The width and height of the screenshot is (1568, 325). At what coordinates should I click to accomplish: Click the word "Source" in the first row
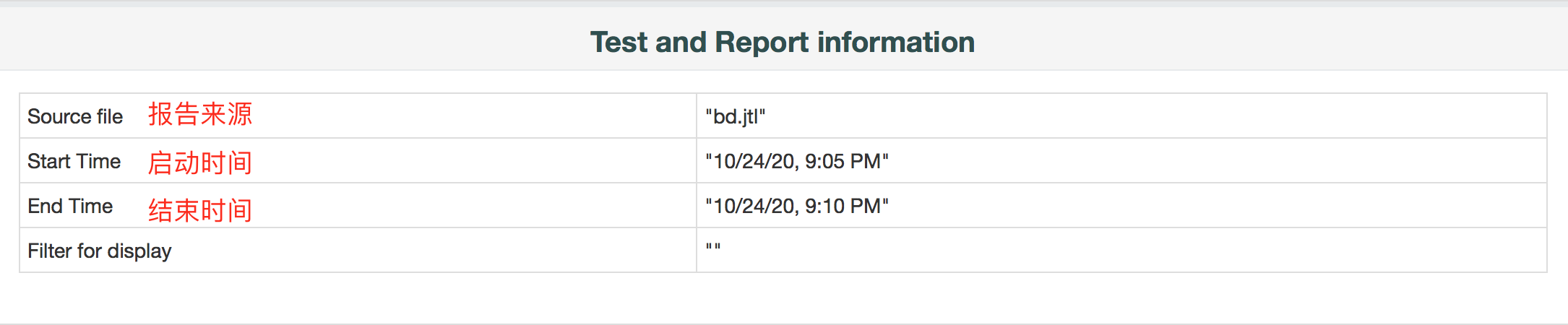pyautogui.click(x=59, y=116)
